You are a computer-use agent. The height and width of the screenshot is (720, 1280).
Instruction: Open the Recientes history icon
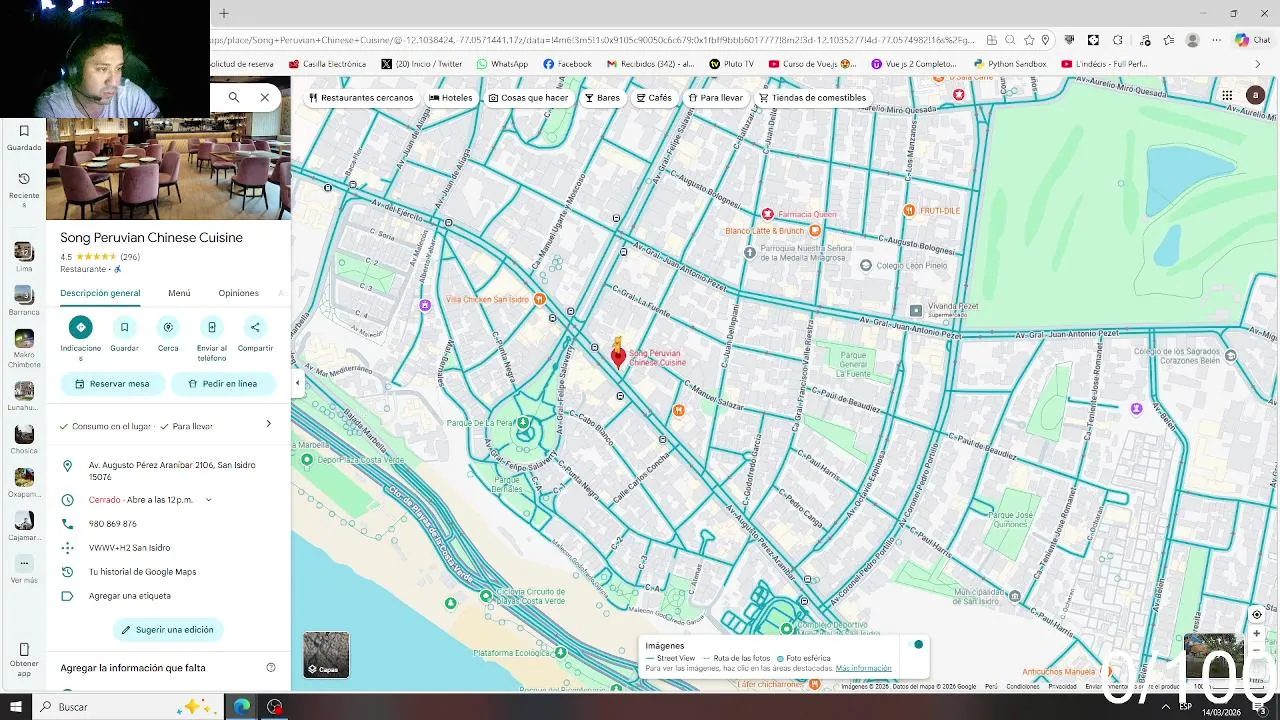(24, 179)
